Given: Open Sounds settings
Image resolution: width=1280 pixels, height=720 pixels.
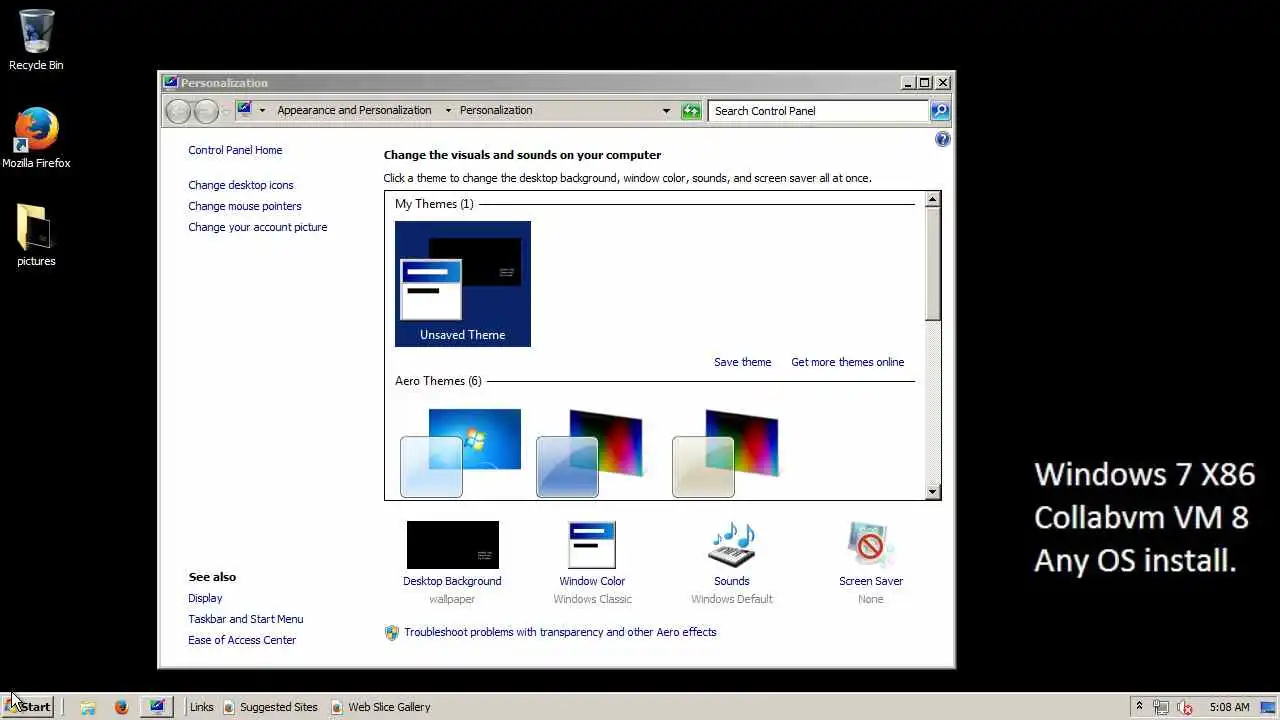Looking at the screenshot, I should [x=732, y=562].
